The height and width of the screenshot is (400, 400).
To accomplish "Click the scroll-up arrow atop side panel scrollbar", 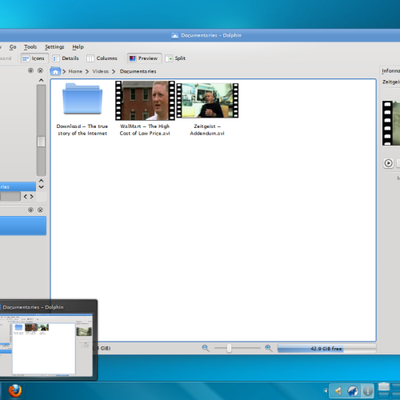I will click(x=41, y=80).
